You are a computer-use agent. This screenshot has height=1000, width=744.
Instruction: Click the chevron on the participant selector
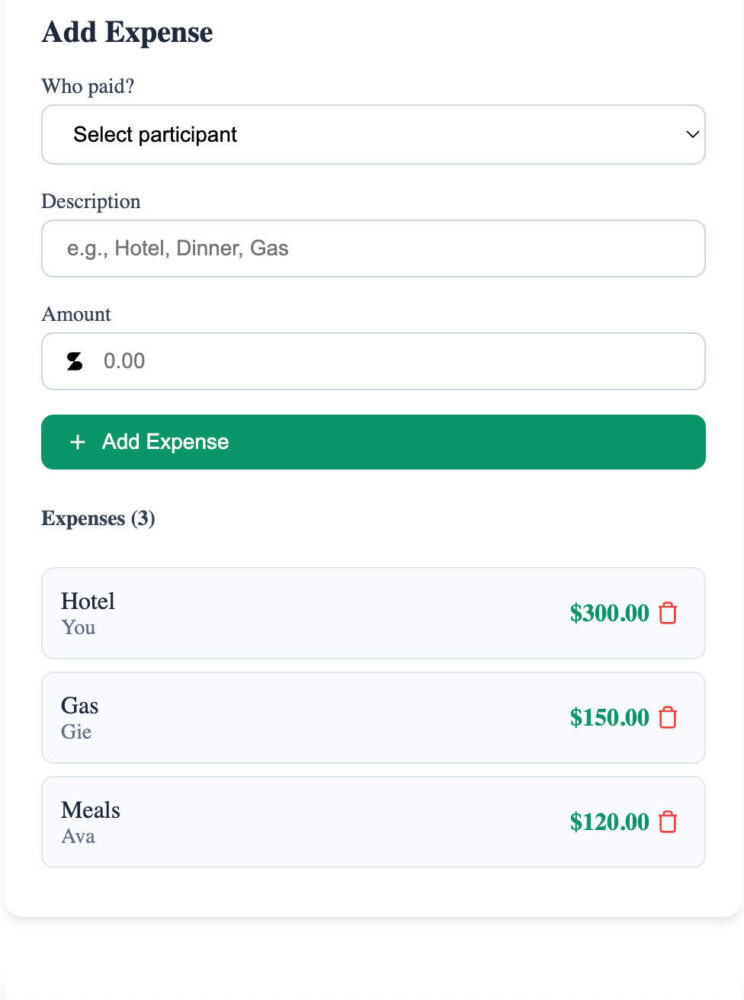(692, 134)
